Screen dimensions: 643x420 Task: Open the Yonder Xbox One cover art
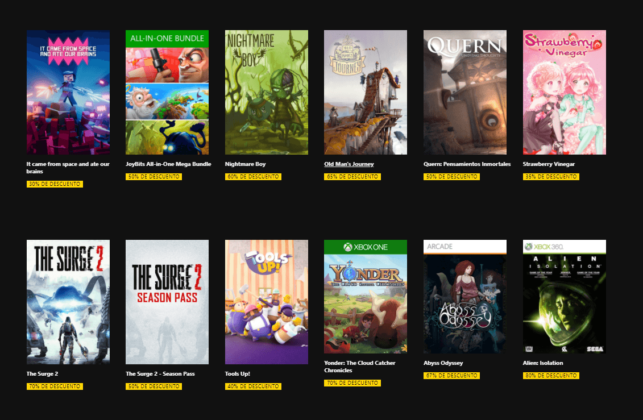(365, 301)
